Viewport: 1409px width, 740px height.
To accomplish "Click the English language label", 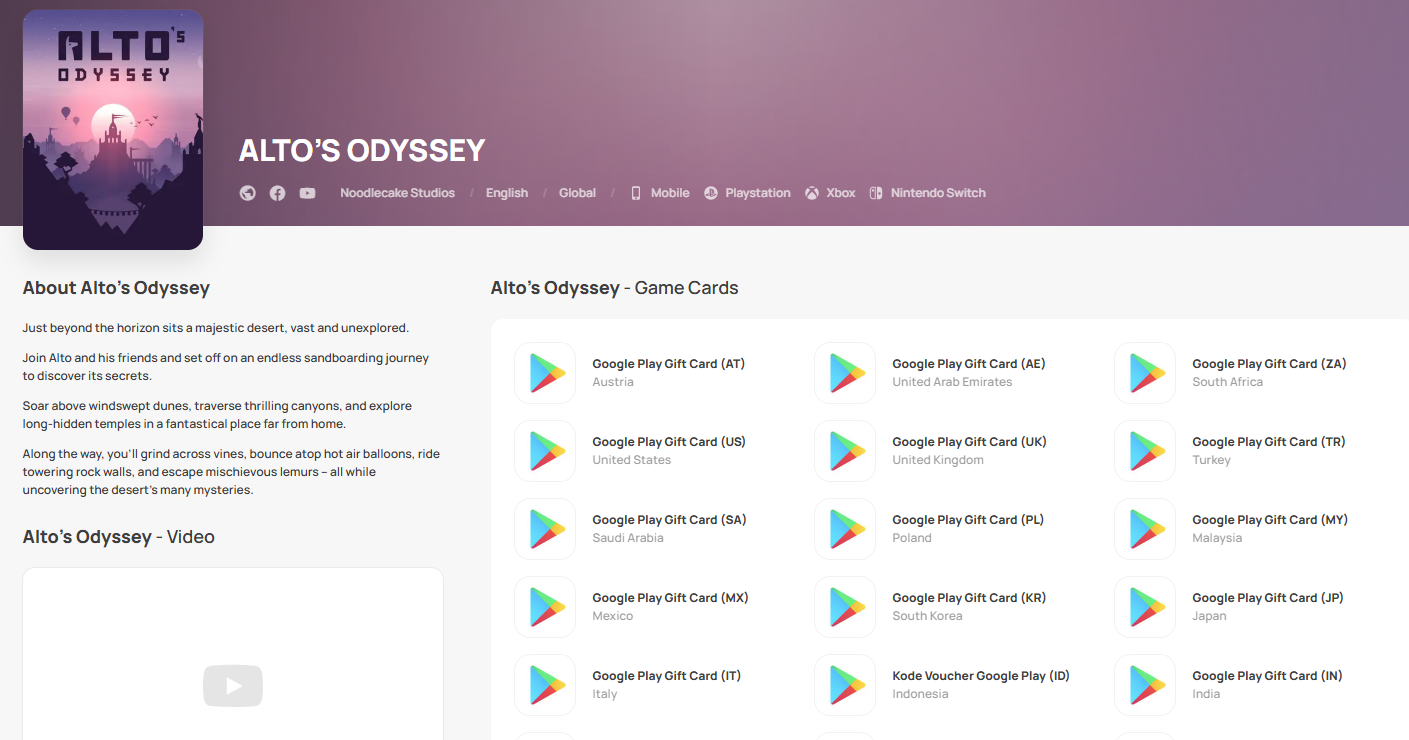I will pos(507,193).
